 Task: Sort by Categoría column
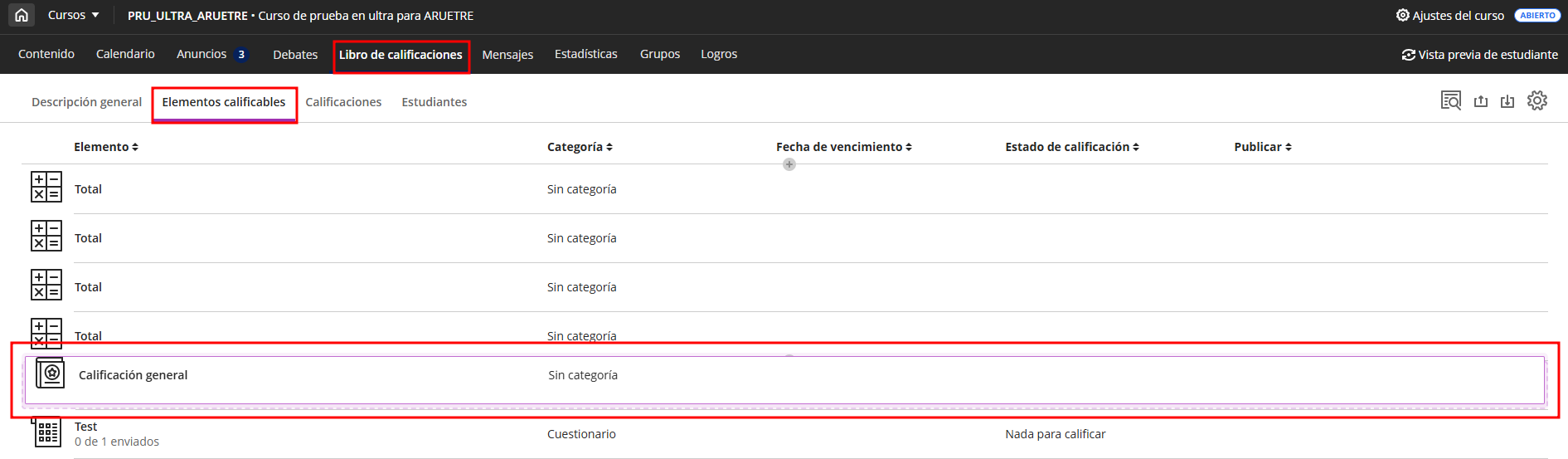coord(580,147)
